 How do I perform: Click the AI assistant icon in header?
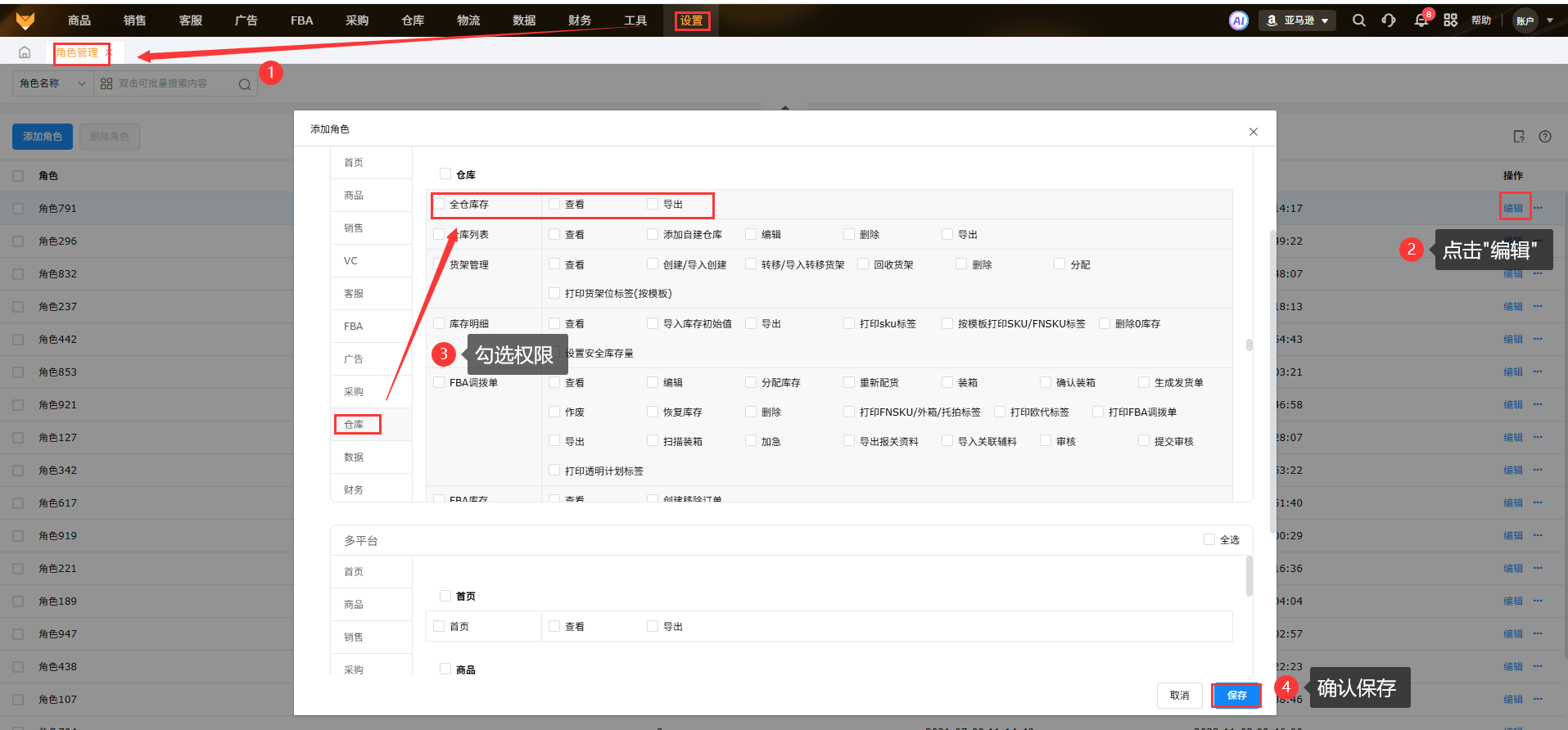[1238, 20]
